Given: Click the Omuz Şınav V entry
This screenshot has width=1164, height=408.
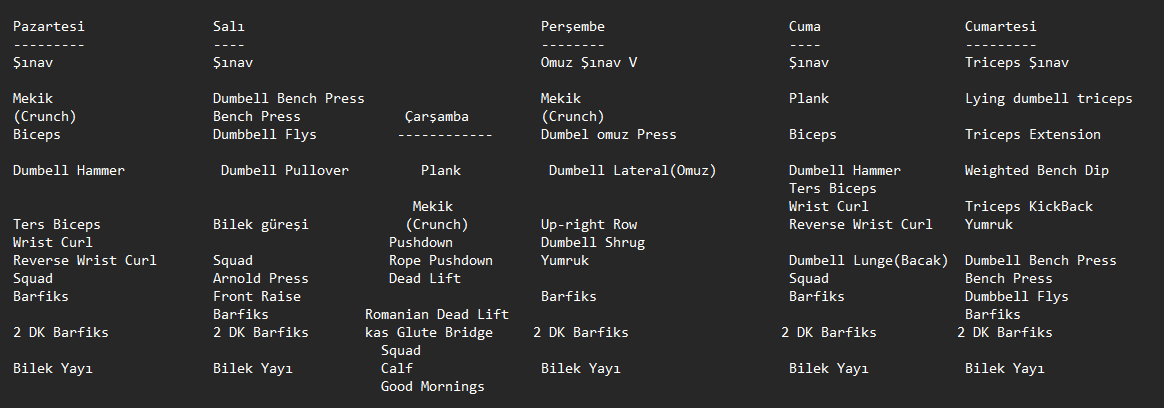Looking at the screenshot, I should pyautogui.click(x=589, y=63).
